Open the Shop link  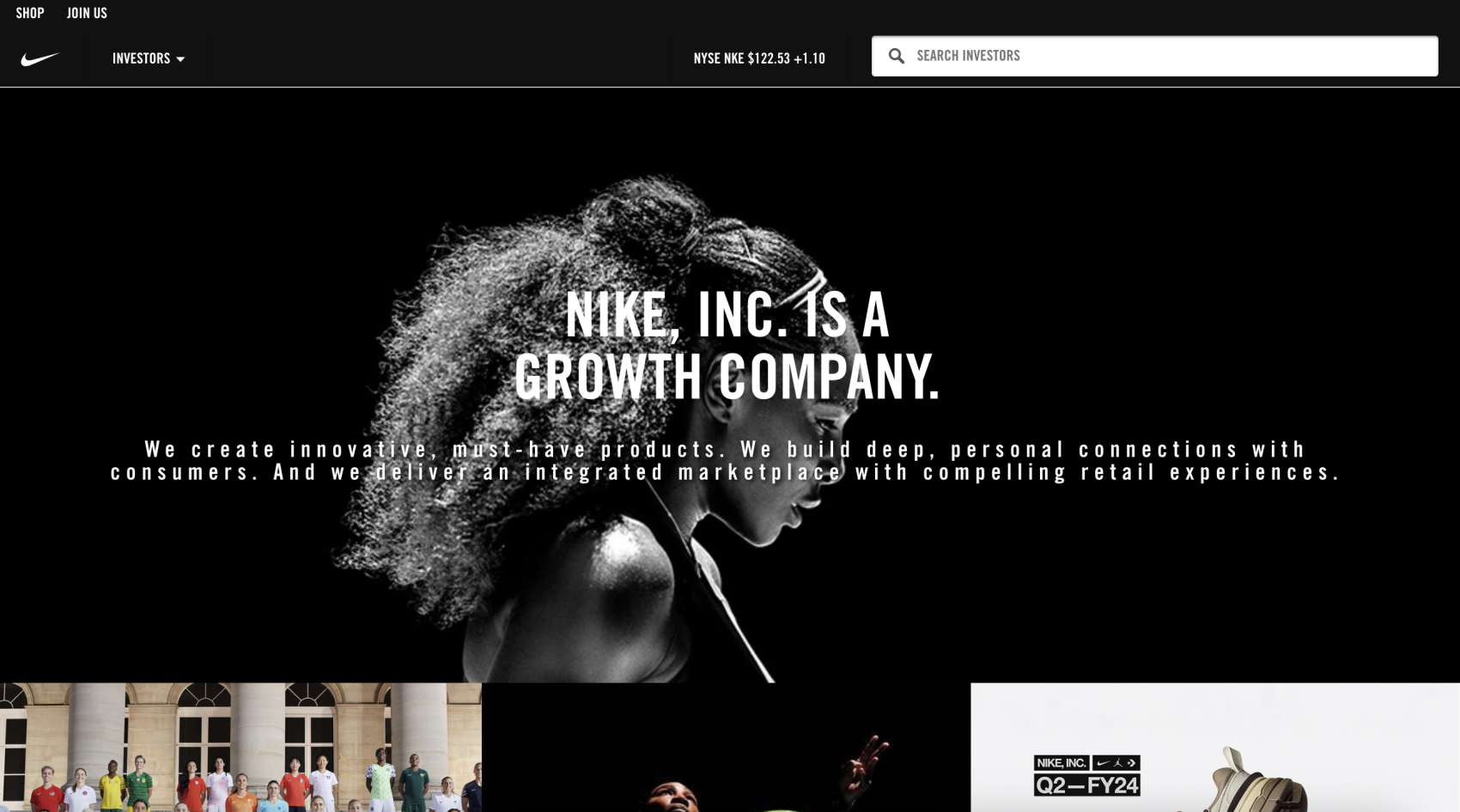pos(30,13)
